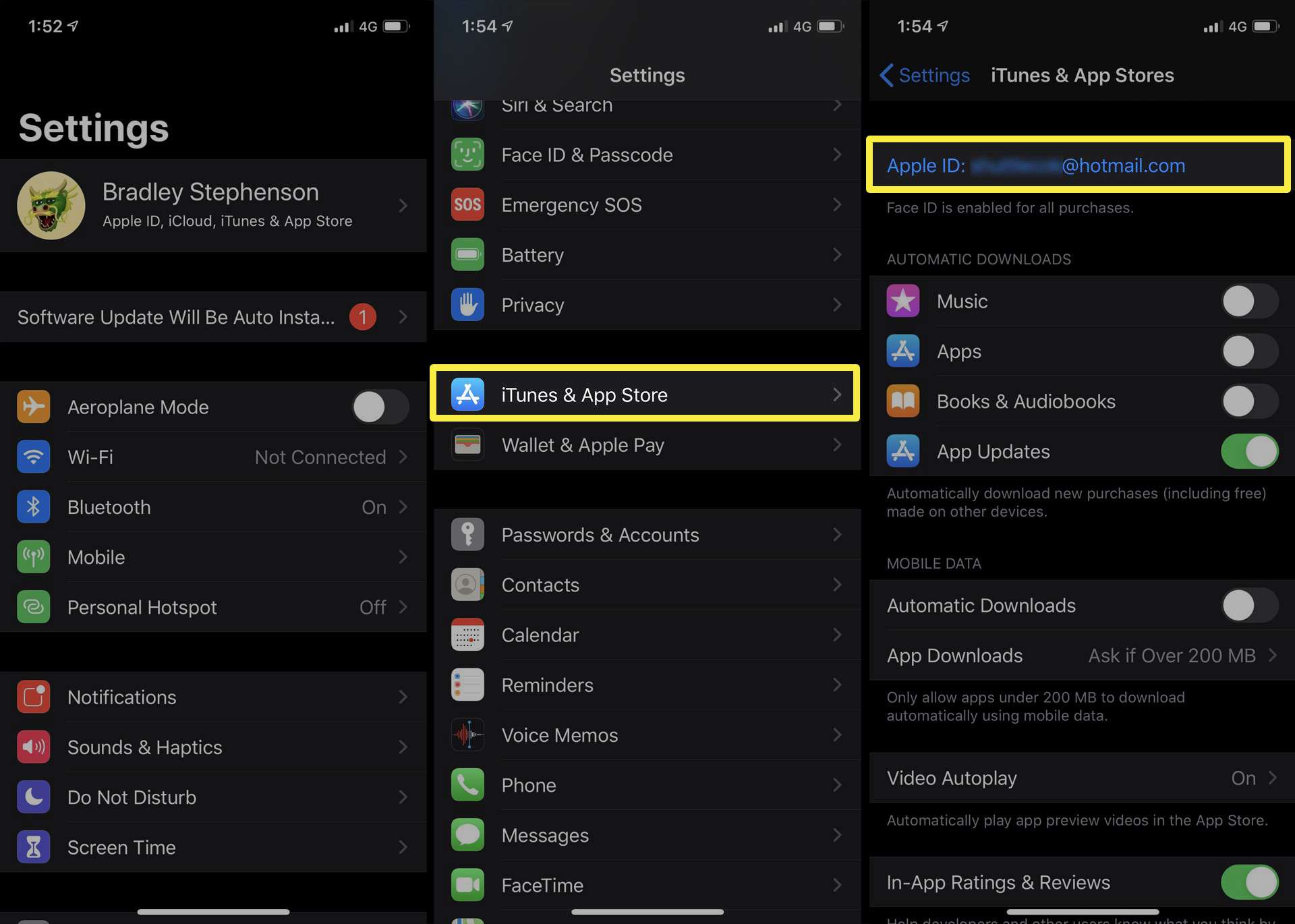Tap the Face ID & Passcode icon
The width and height of the screenshot is (1295, 924).
click(x=467, y=155)
